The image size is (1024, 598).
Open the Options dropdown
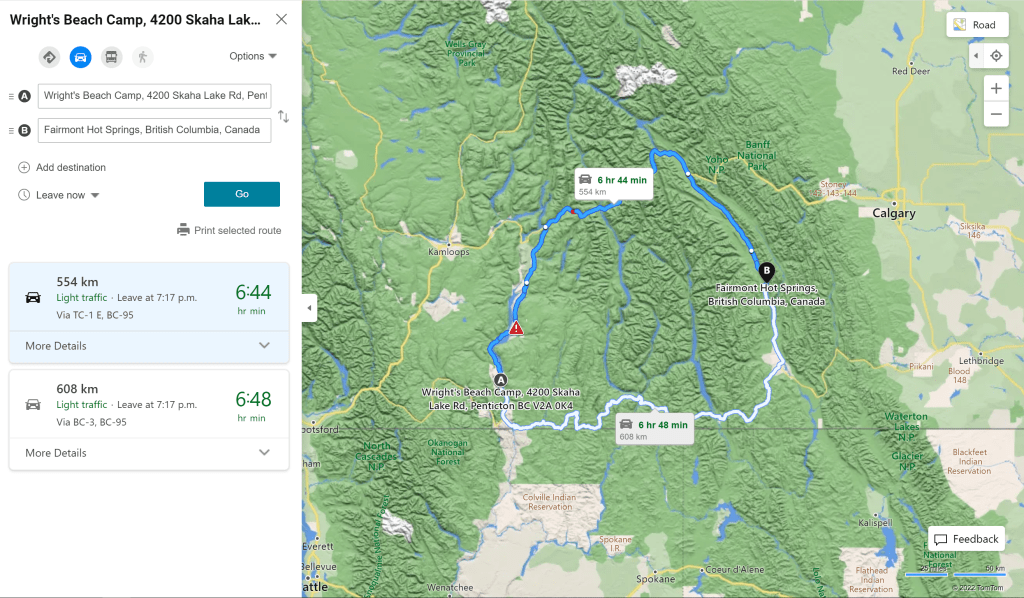point(253,56)
